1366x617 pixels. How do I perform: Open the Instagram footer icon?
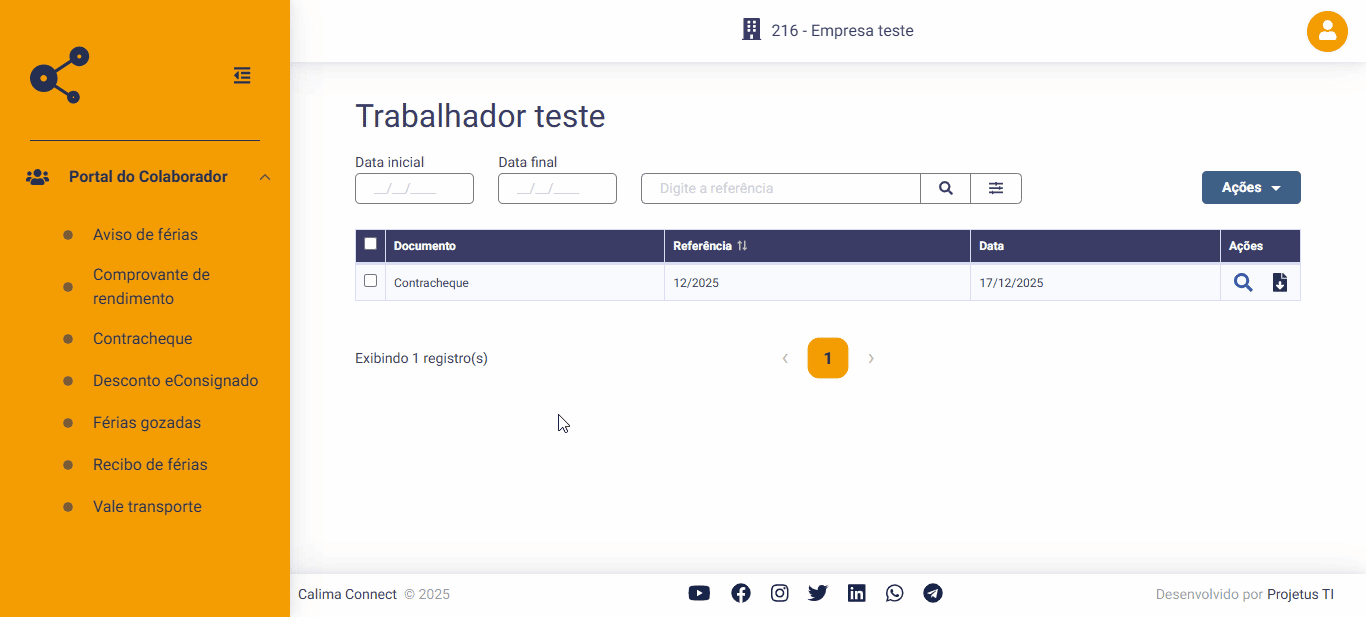pyautogui.click(x=780, y=593)
